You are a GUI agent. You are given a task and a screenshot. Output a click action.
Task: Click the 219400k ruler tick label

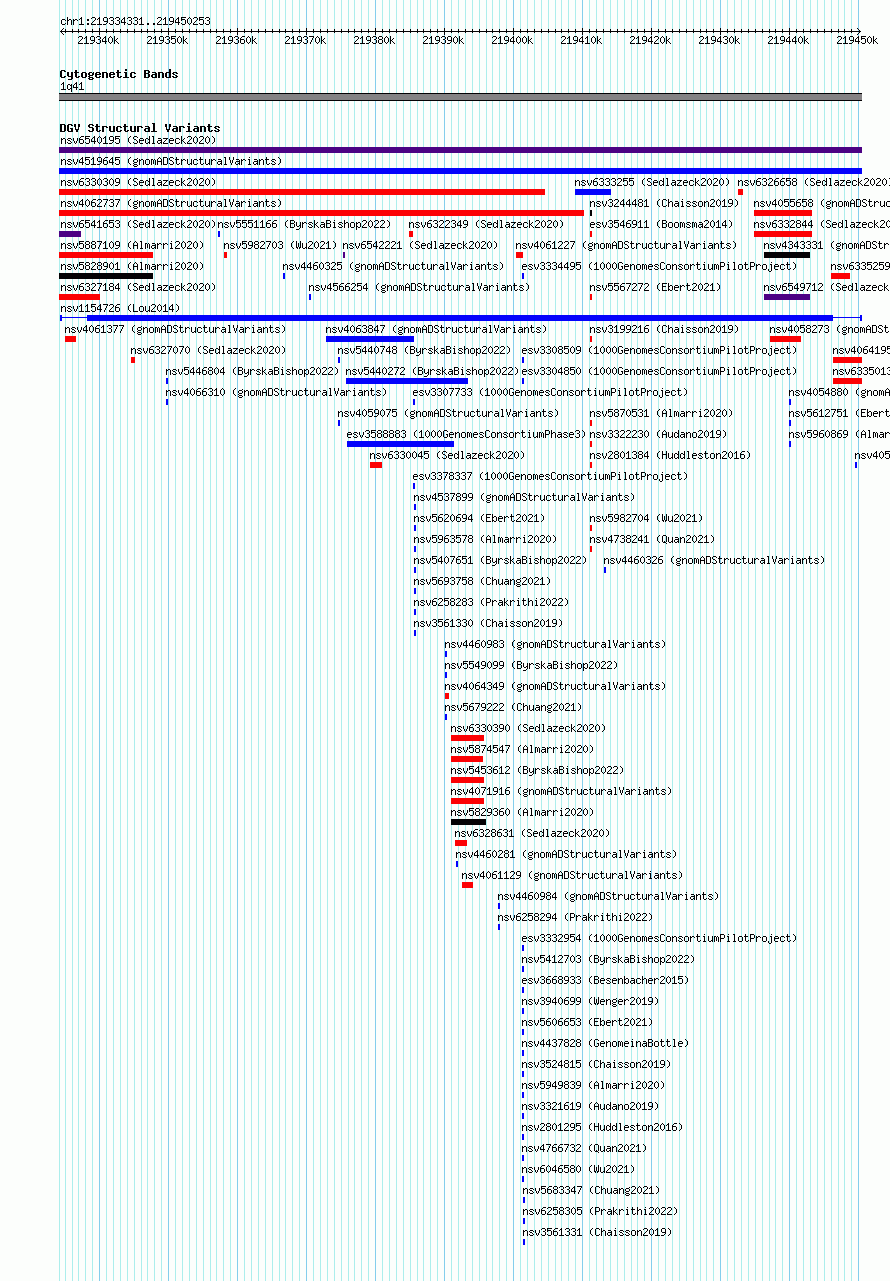click(x=512, y=40)
